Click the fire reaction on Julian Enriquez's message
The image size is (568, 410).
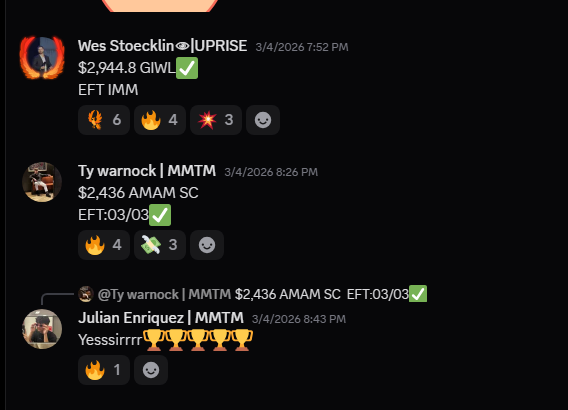click(104, 370)
